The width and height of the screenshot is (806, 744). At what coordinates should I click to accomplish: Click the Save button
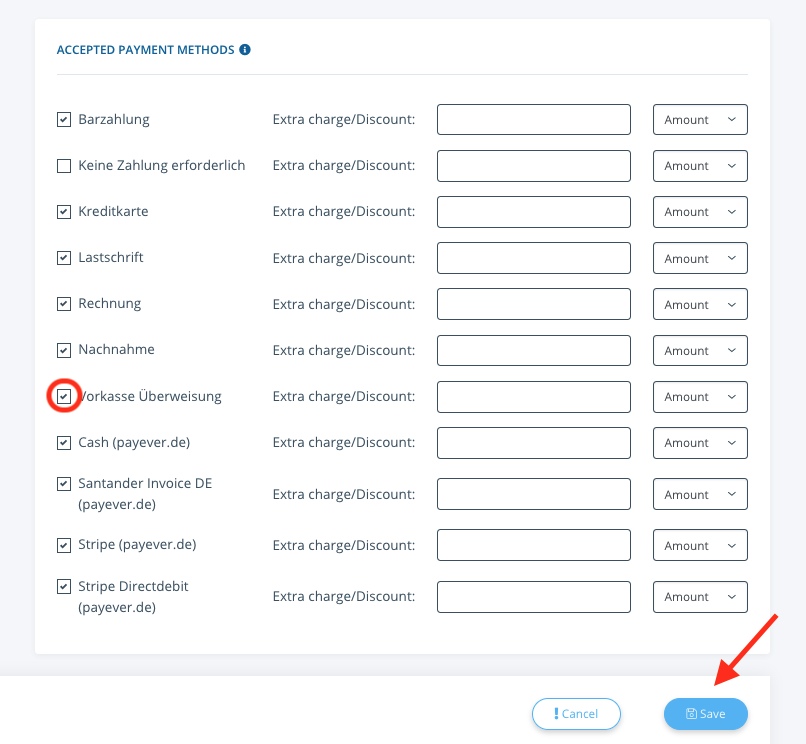(x=706, y=714)
